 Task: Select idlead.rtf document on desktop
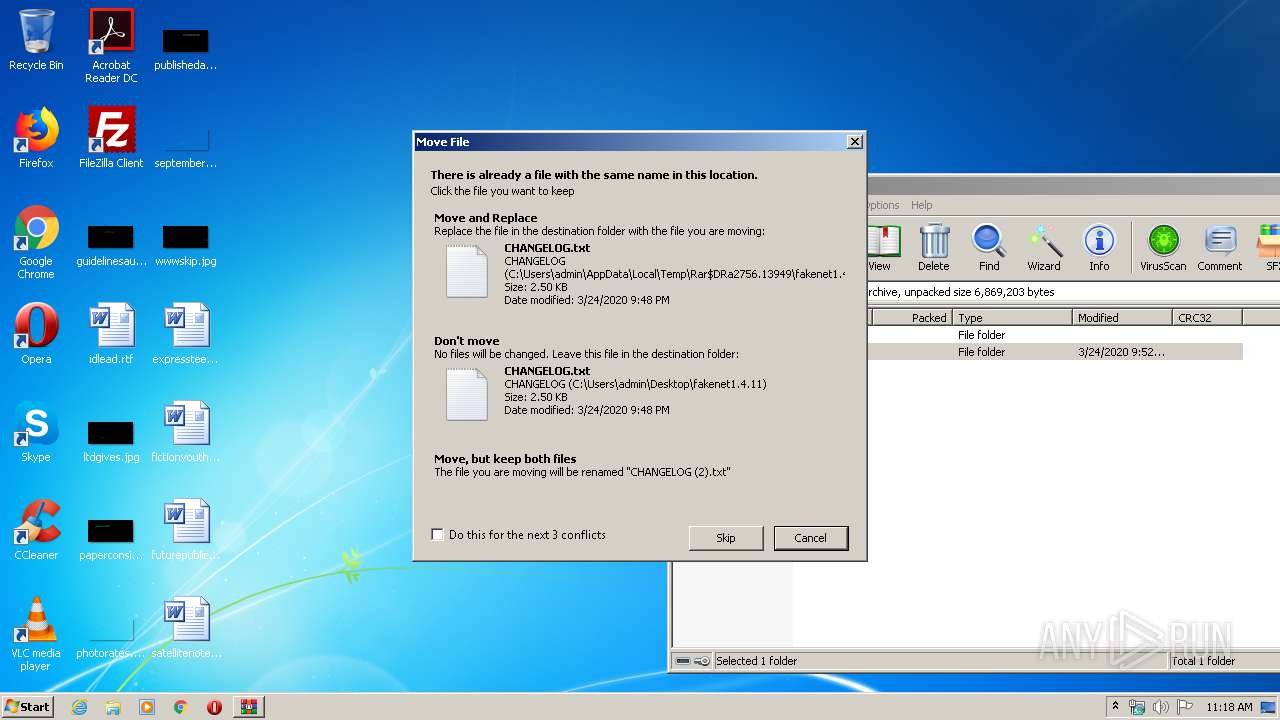(111, 334)
